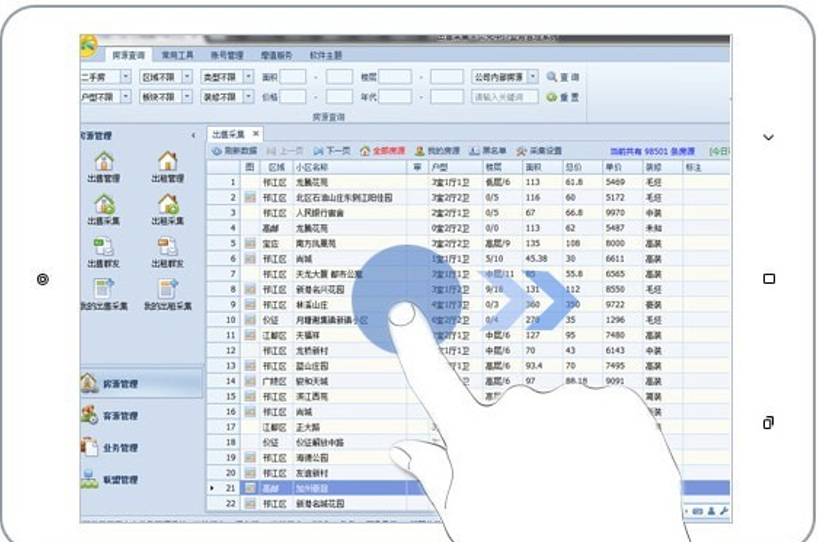Sort by the 小区名称 column header

click(350, 167)
